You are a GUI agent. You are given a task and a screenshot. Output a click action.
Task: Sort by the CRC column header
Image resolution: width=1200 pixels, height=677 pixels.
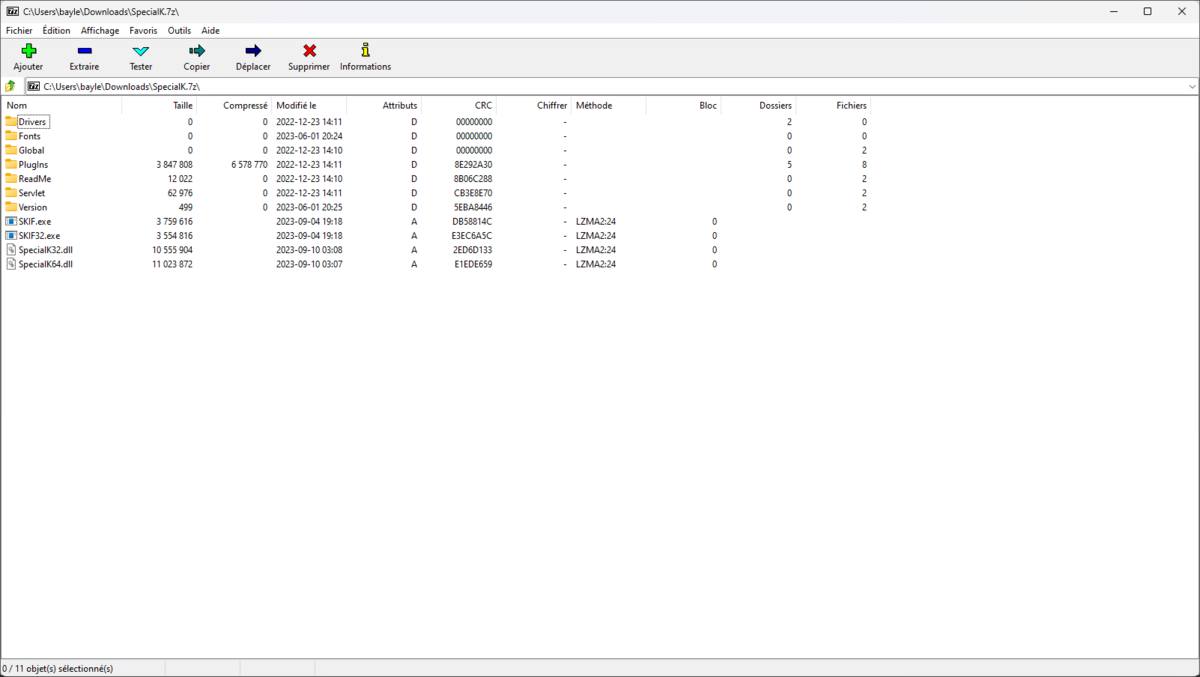[x=459, y=105]
